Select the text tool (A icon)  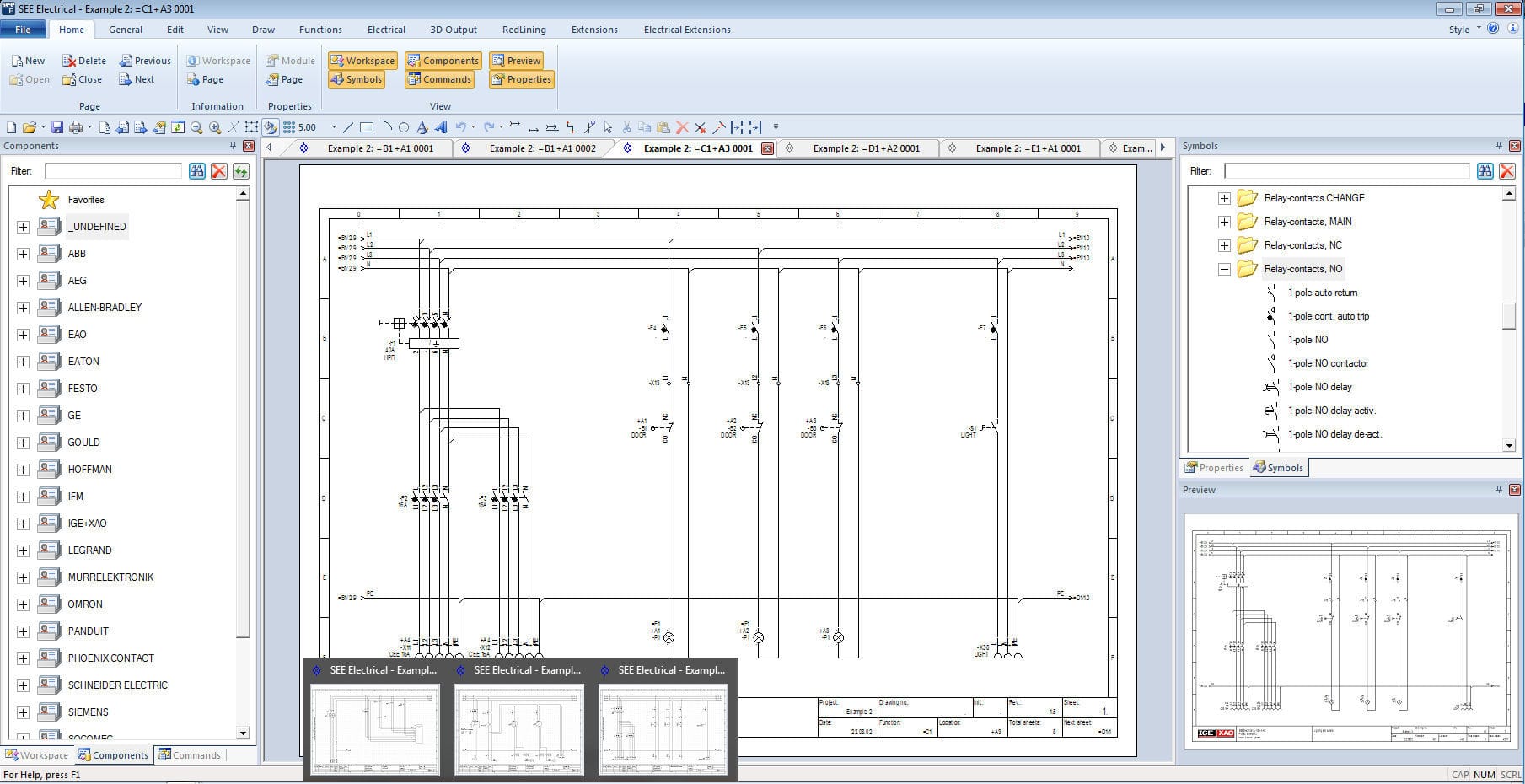click(422, 127)
